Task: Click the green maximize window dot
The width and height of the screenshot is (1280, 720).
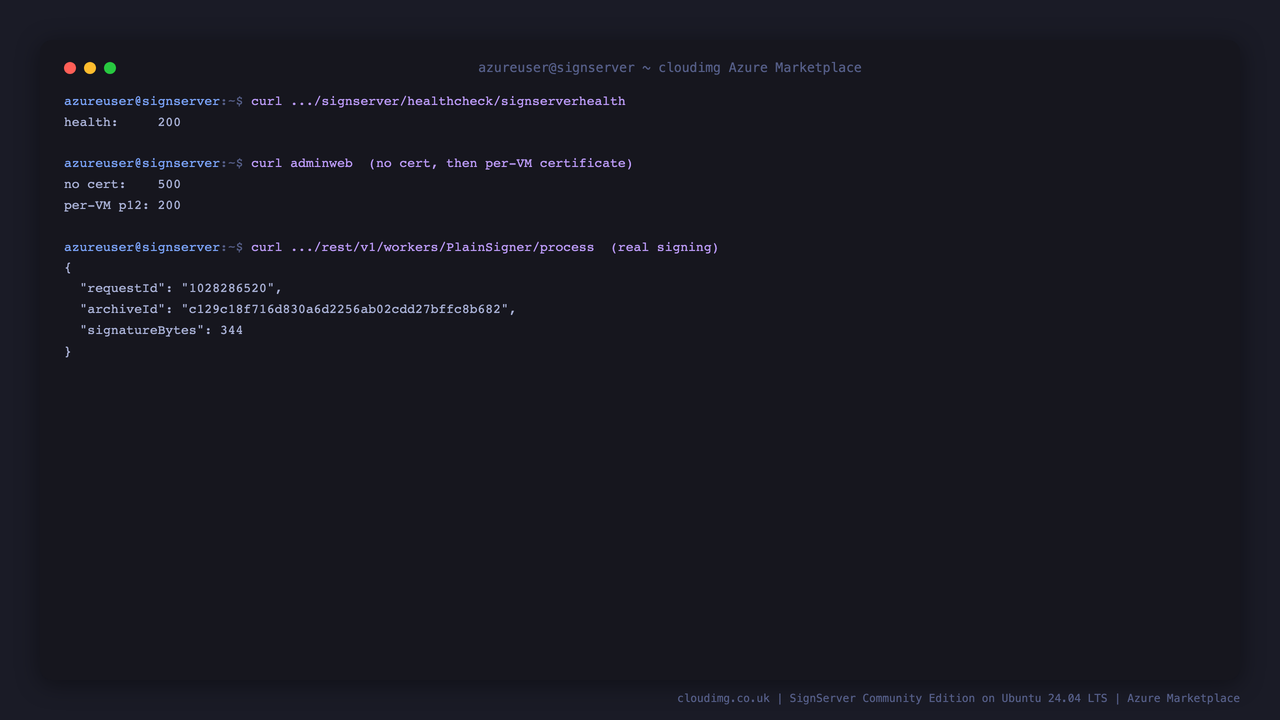Action: [x=110, y=68]
